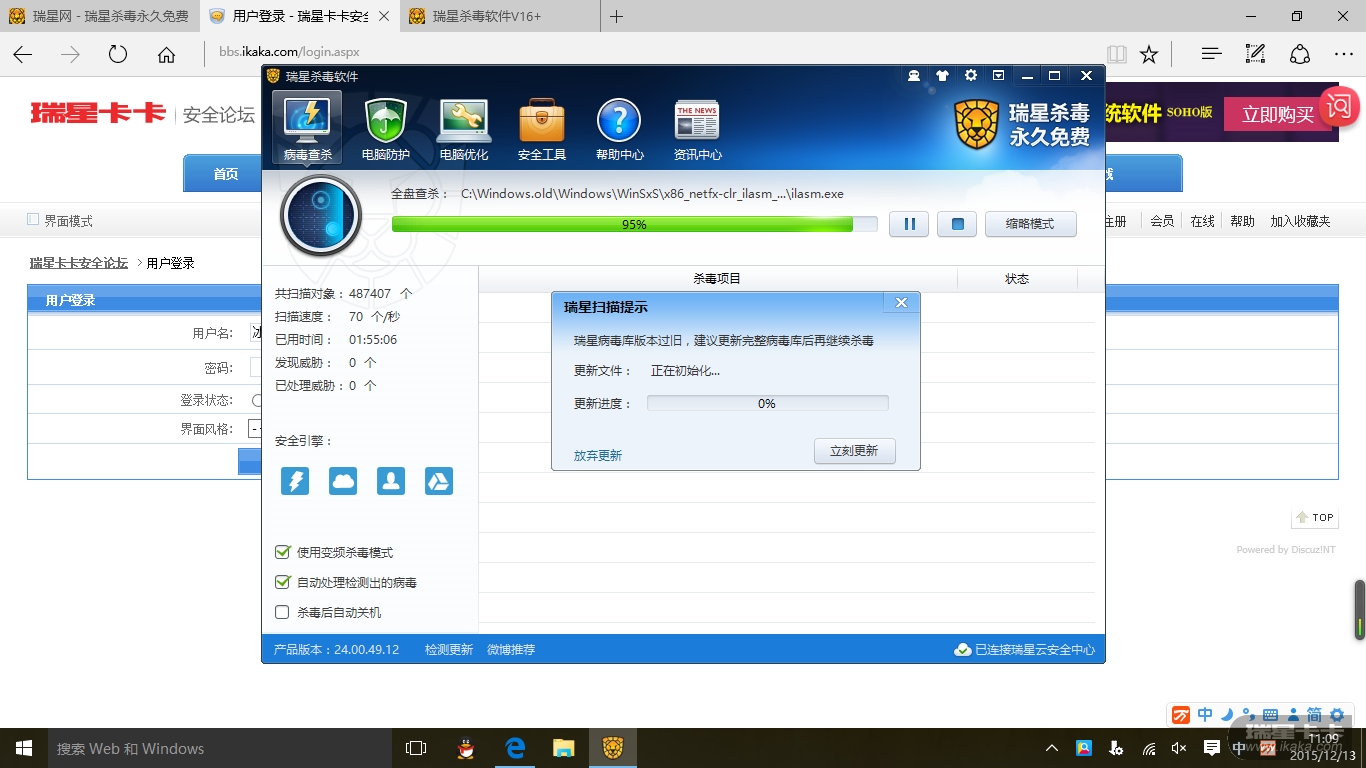Go to Edge home page
This screenshot has height=768, width=1366.
click(166, 54)
